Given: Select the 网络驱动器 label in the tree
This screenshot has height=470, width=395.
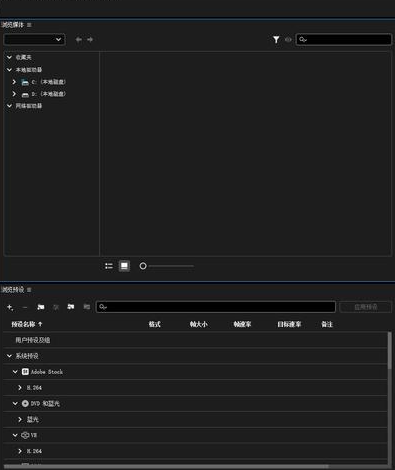Looking at the screenshot, I should (29, 106).
